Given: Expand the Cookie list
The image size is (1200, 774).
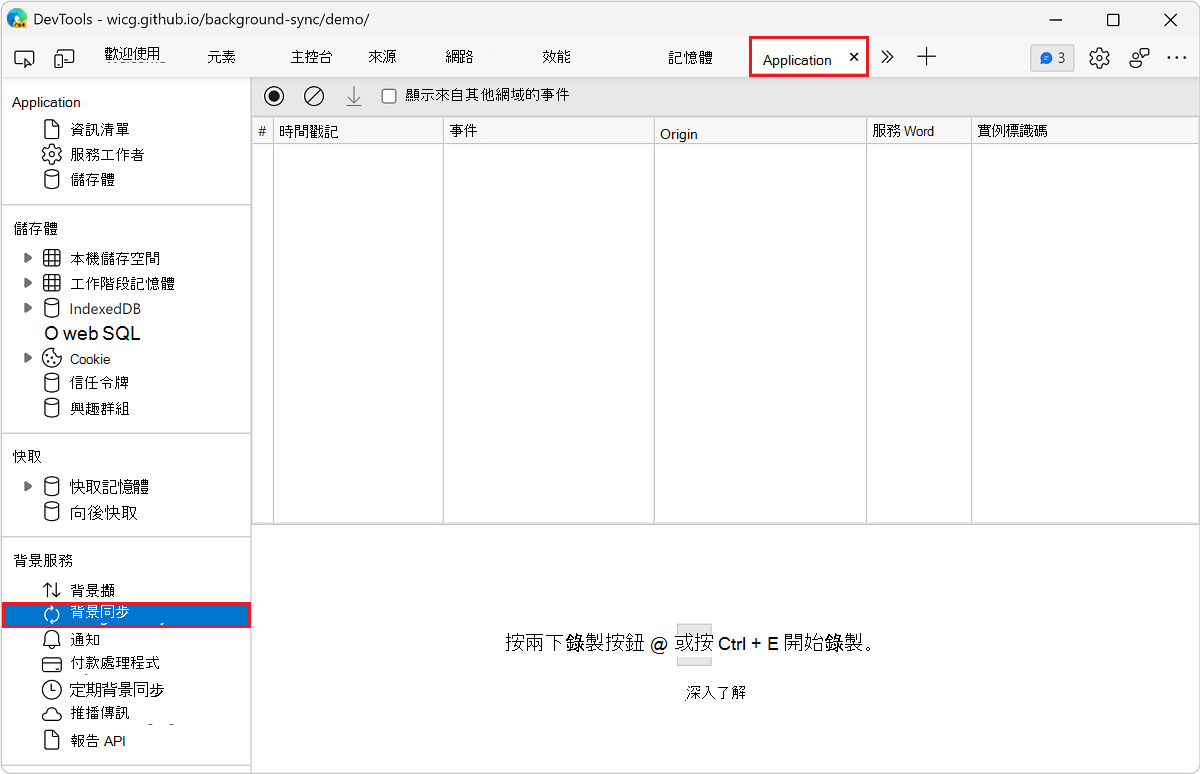Looking at the screenshot, I should click(28, 358).
